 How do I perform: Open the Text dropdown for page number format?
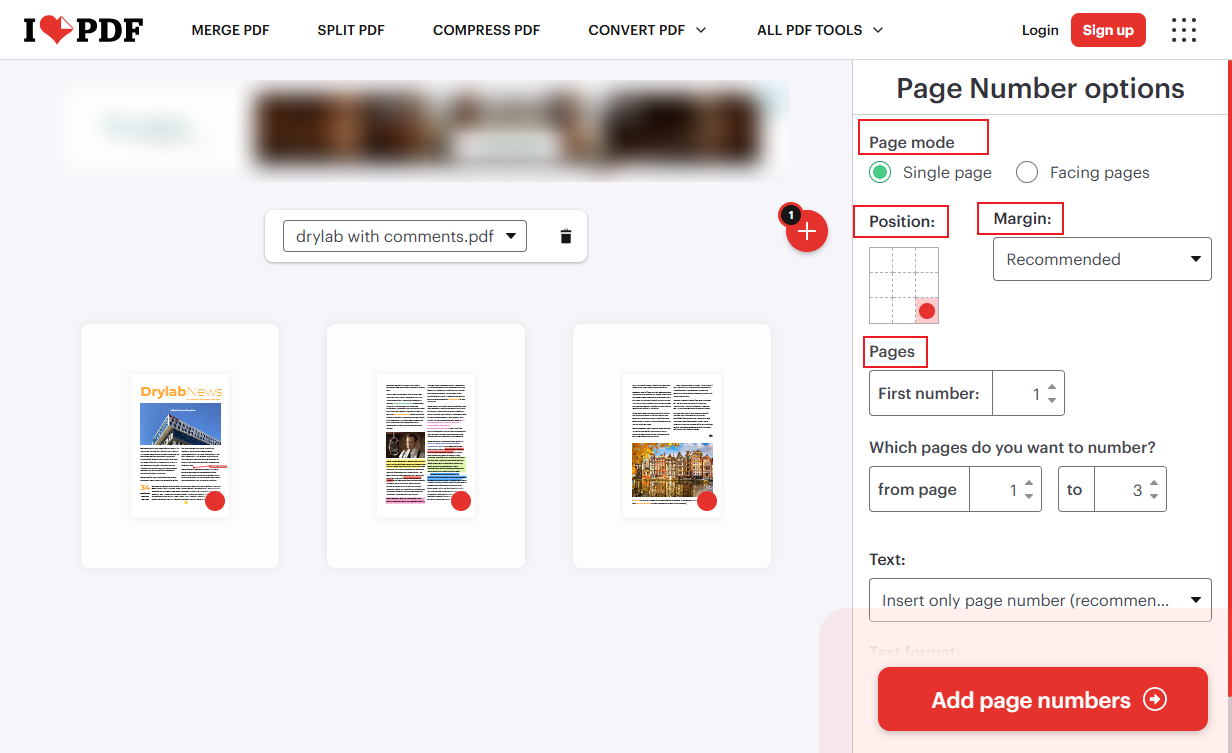1040,600
